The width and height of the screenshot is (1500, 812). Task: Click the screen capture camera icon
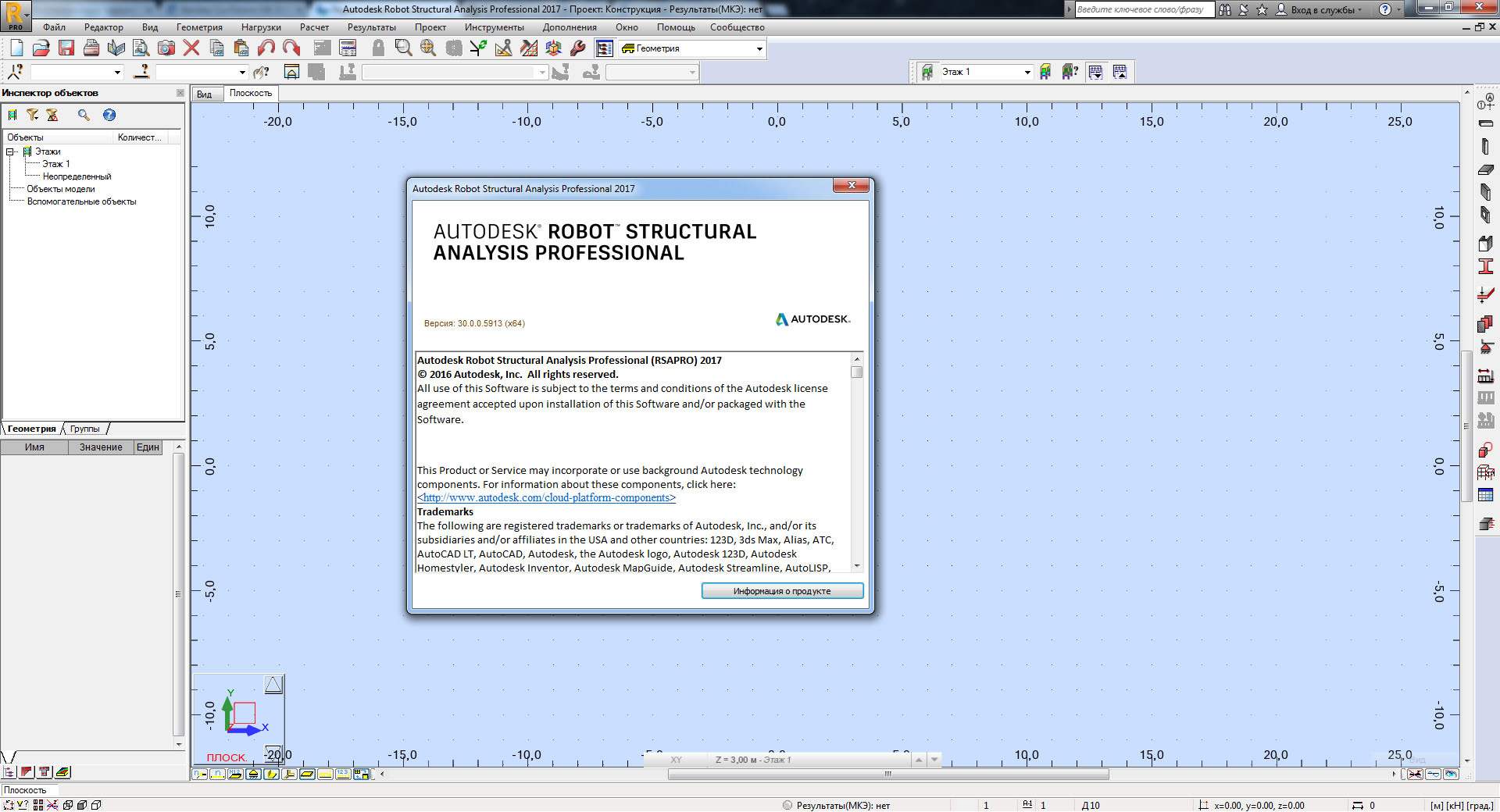pyautogui.click(x=166, y=48)
